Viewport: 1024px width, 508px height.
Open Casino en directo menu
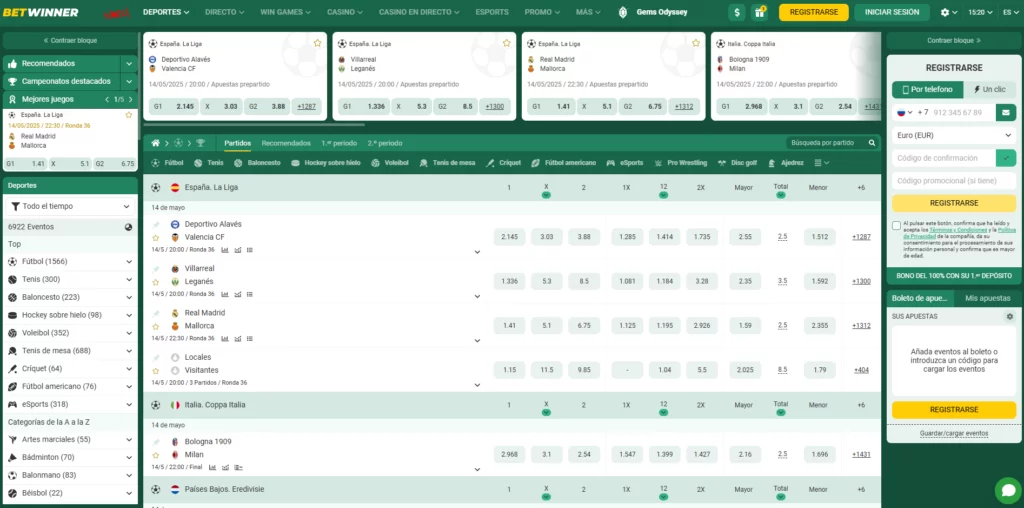click(419, 12)
